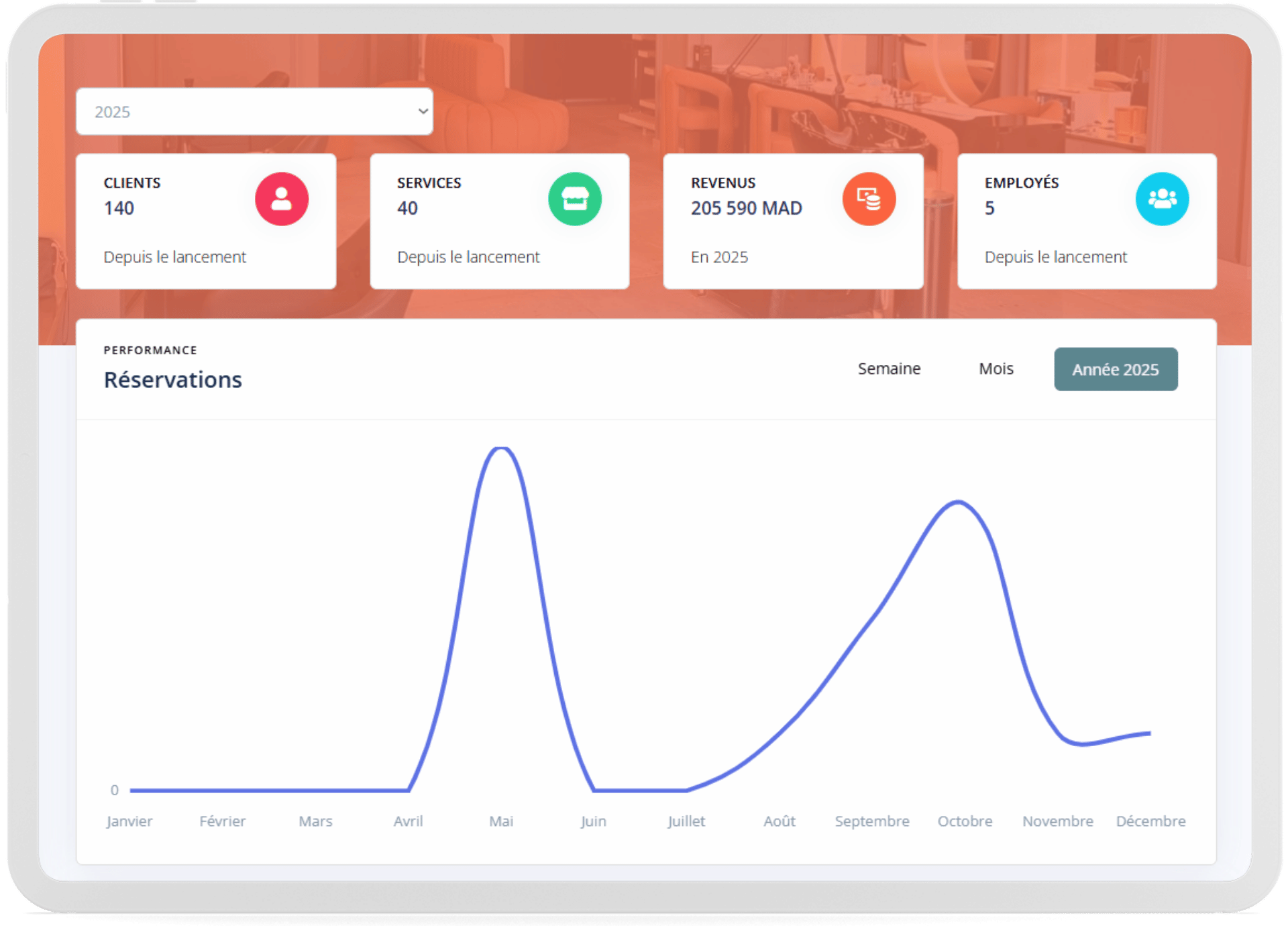Click the Janvier axis label
1288x926 pixels.
129,821
